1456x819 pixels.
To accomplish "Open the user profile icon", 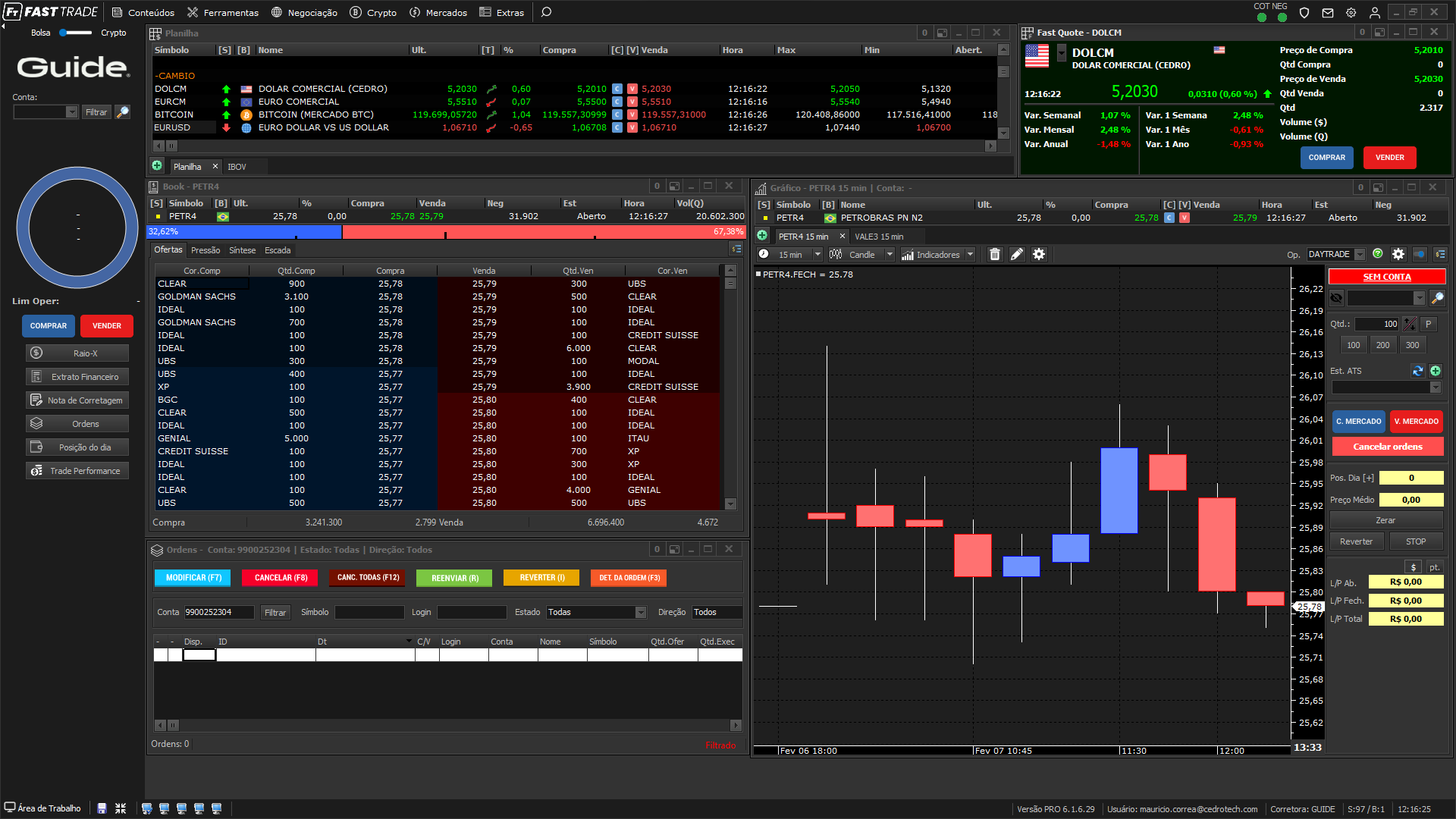I will [x=1374, y=13].
